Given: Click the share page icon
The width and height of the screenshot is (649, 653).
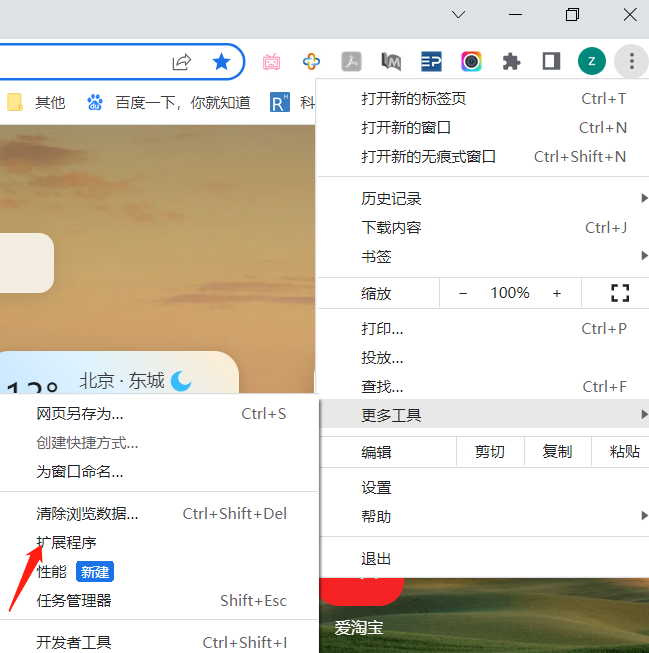Looking at the screenshot, I should [x=181, y=62].
